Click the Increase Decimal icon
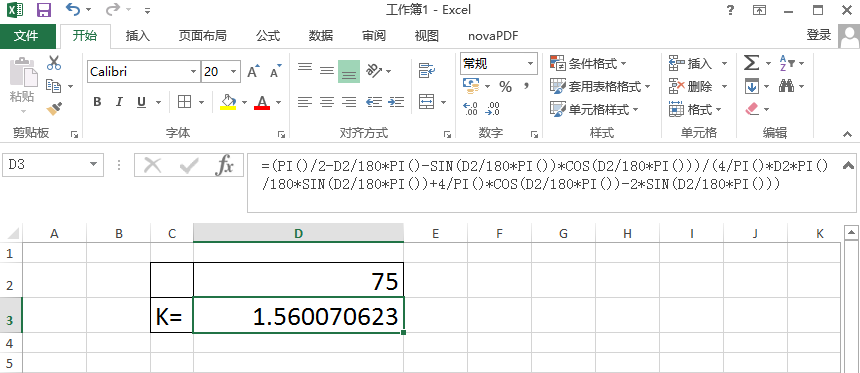 tap(470, 109)
